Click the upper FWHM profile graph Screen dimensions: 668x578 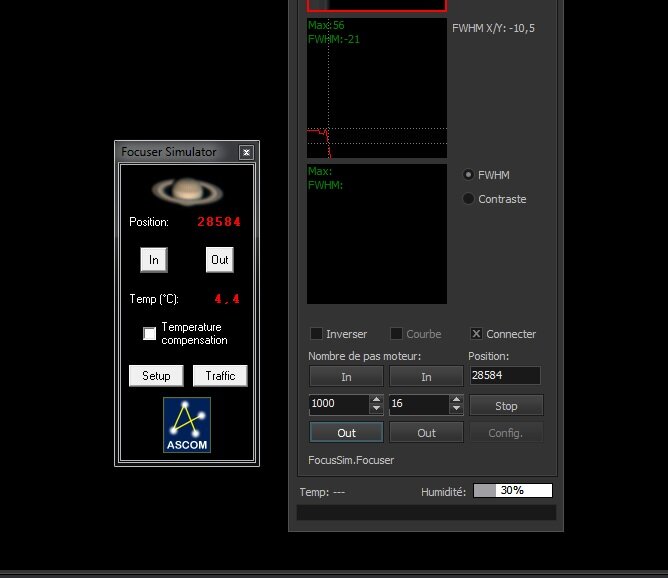coord(377,88)
